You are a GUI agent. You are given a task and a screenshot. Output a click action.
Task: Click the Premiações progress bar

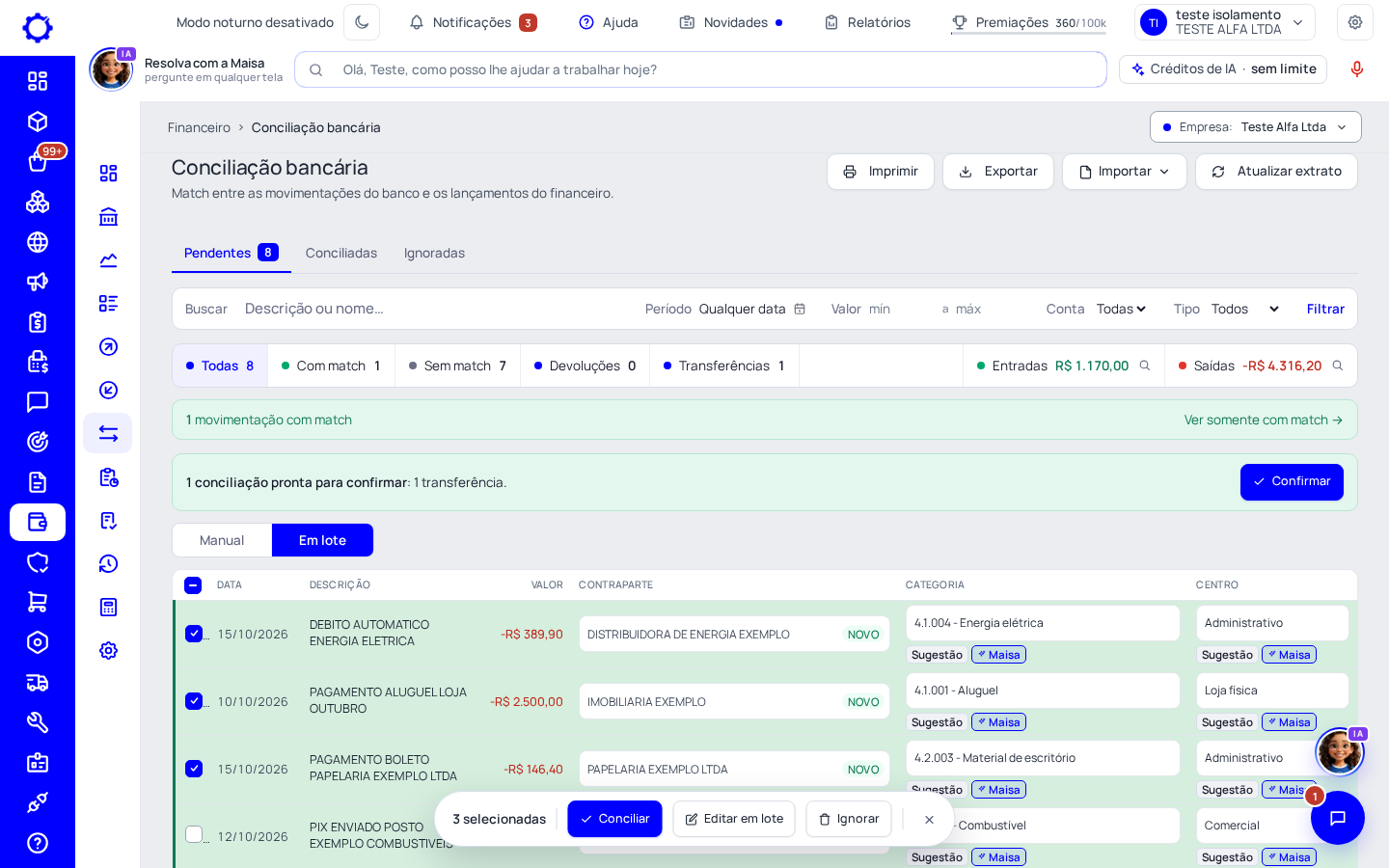click(1028, 34)
